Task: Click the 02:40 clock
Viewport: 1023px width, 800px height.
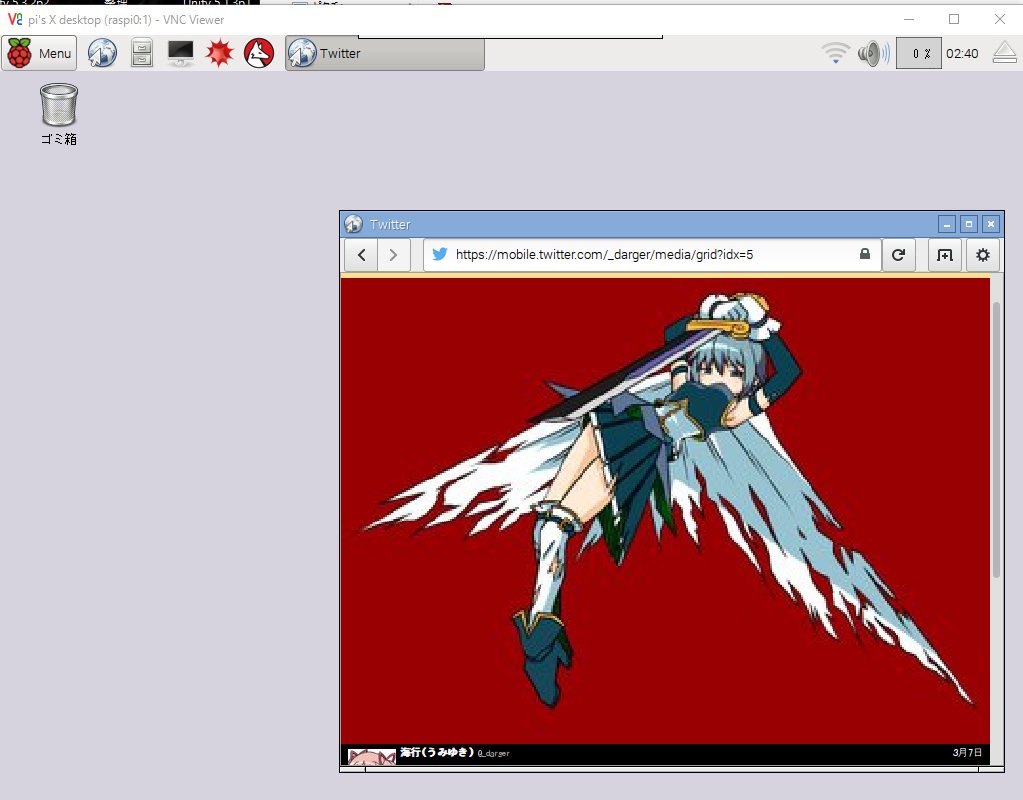Action: pyautogui.click(x=962, y=54)
